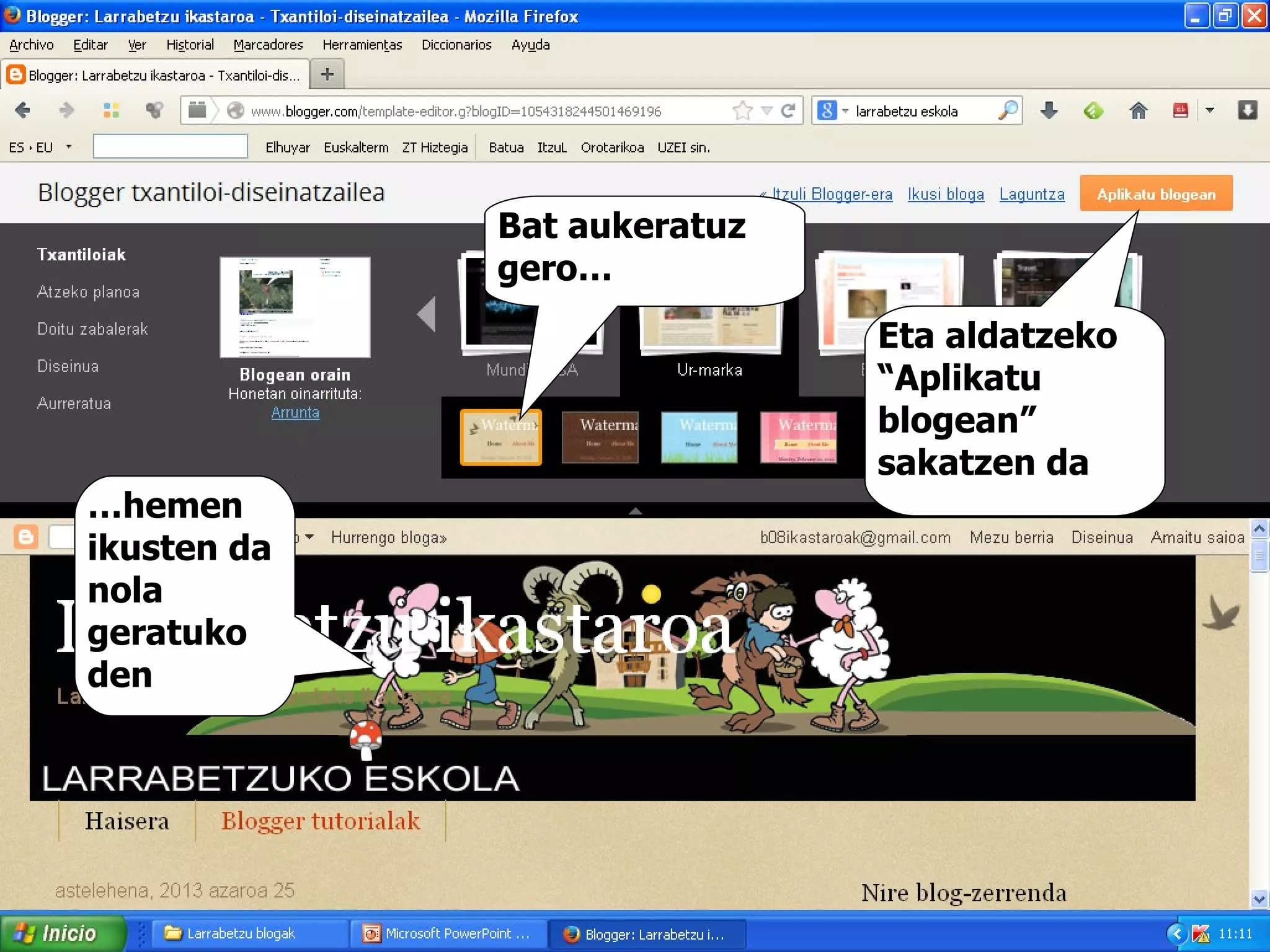Bookmark page with the star icon
This screenshot has width=1270, height=952.
(x=742, y=110)
